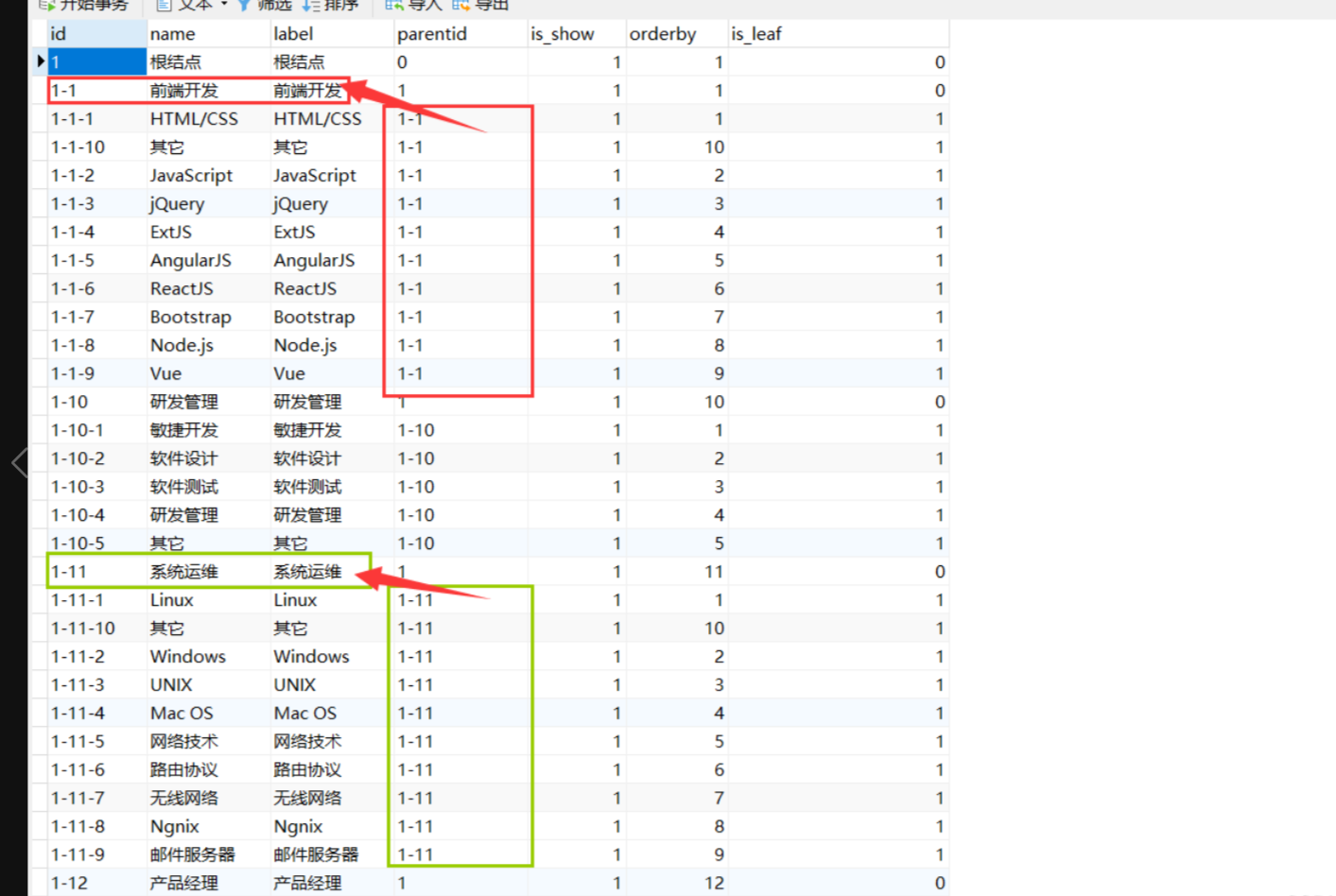Screen dimensions: 1336x896
Task: Select the id cell 1-12
Action: tap(96, 884)
